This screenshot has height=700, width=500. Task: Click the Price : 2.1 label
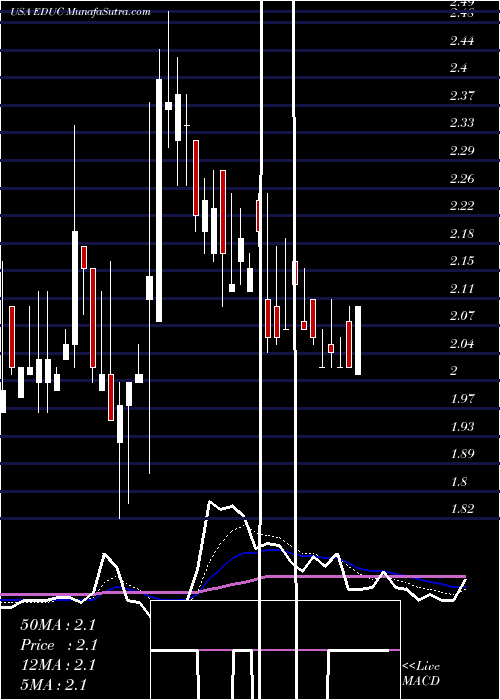pos(59,645)
